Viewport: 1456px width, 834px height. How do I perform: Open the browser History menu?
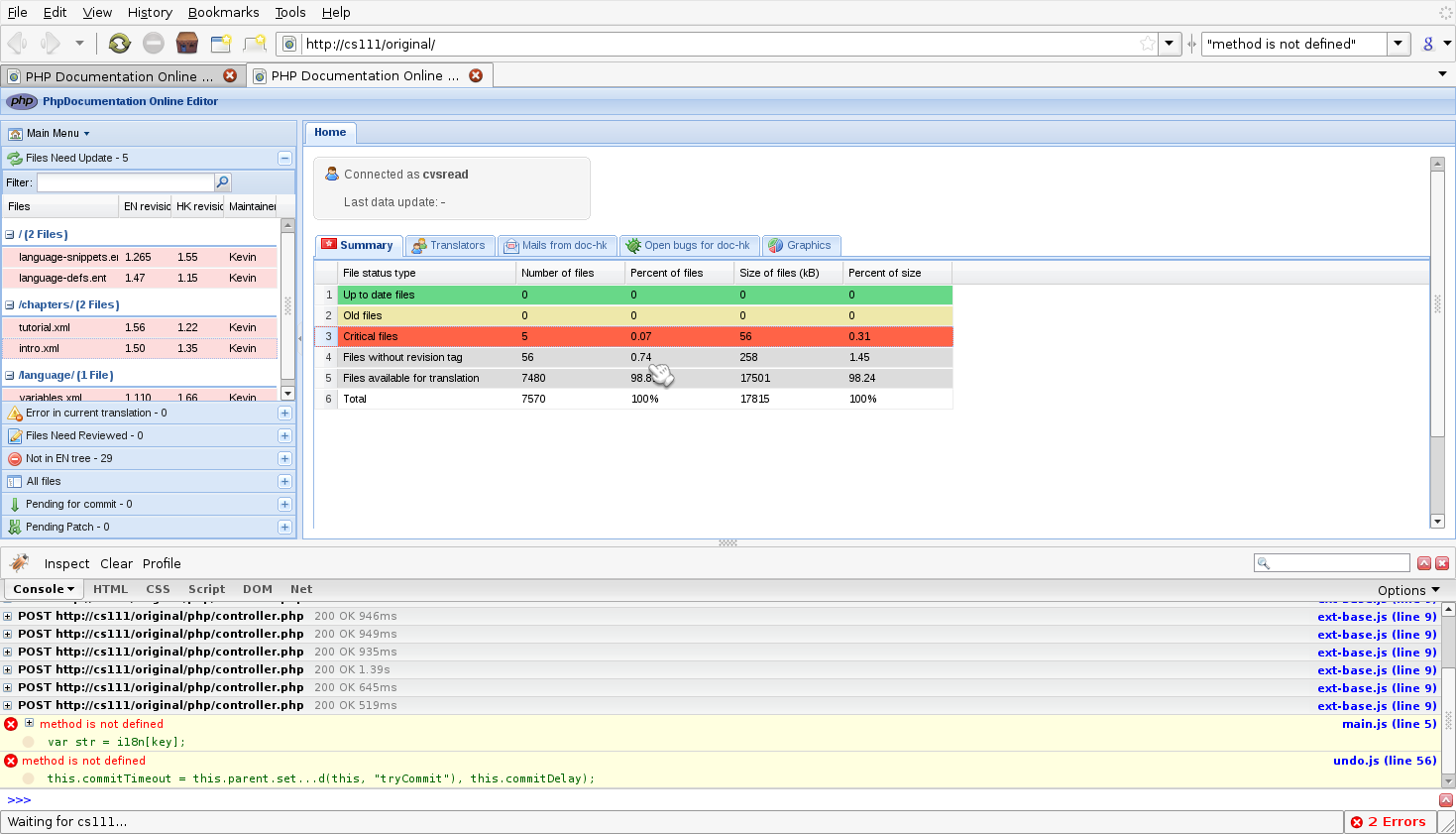(x=150, y=12)
